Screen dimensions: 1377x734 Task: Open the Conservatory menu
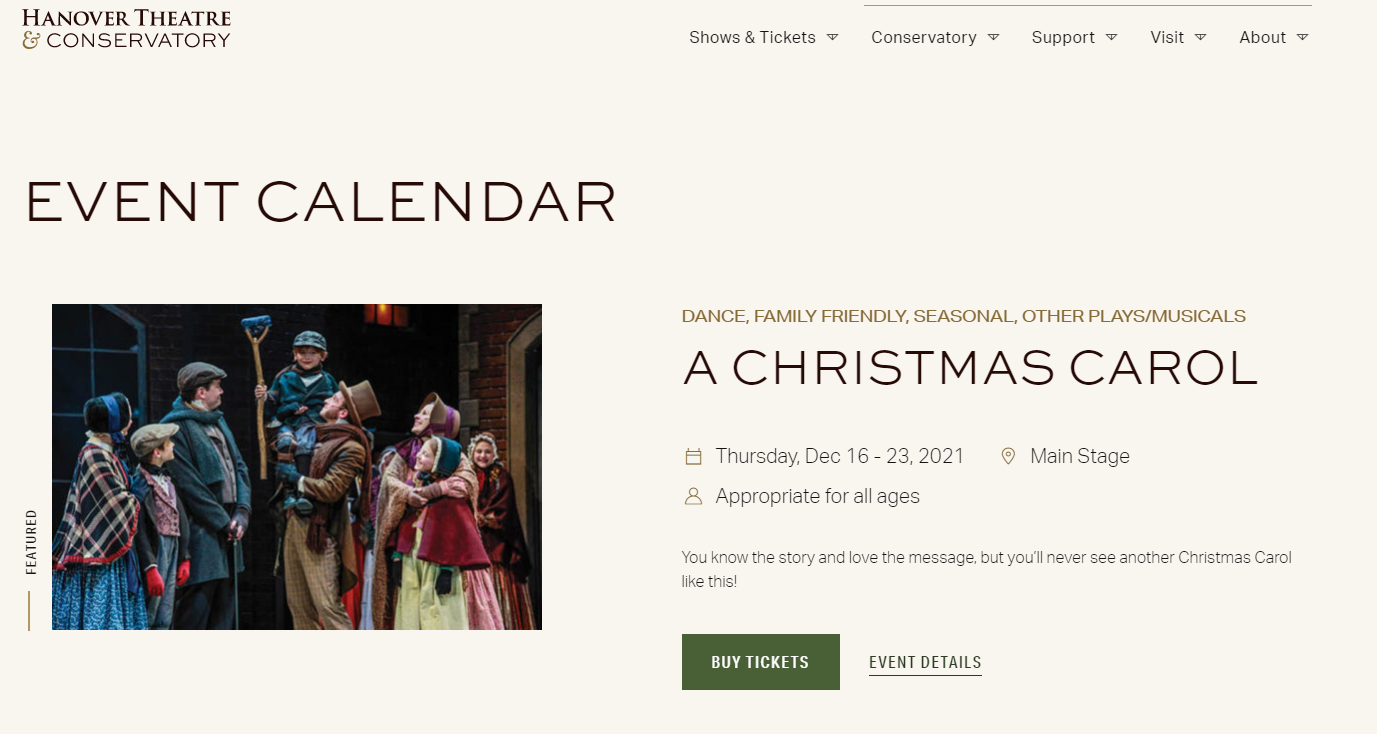pos(923,38)
